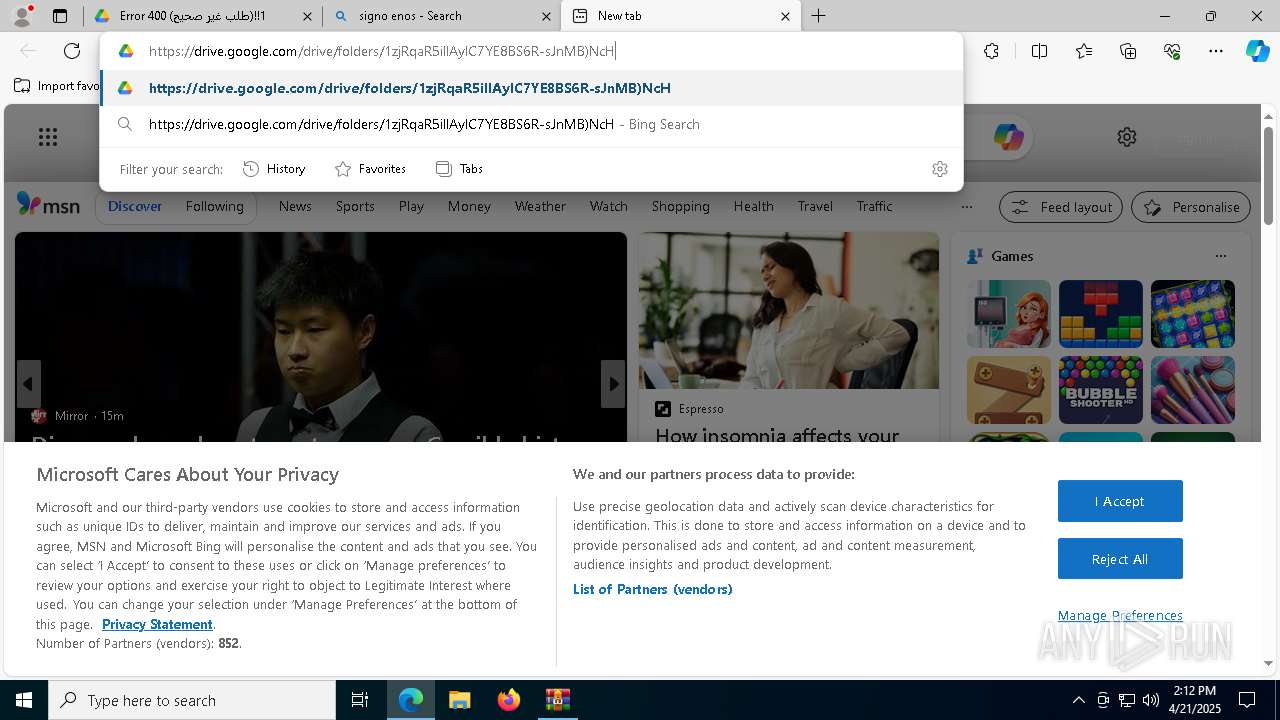Click Reject All privacy button
The height and width of the screenshot is (720, 1280).
click(1120, 559)
